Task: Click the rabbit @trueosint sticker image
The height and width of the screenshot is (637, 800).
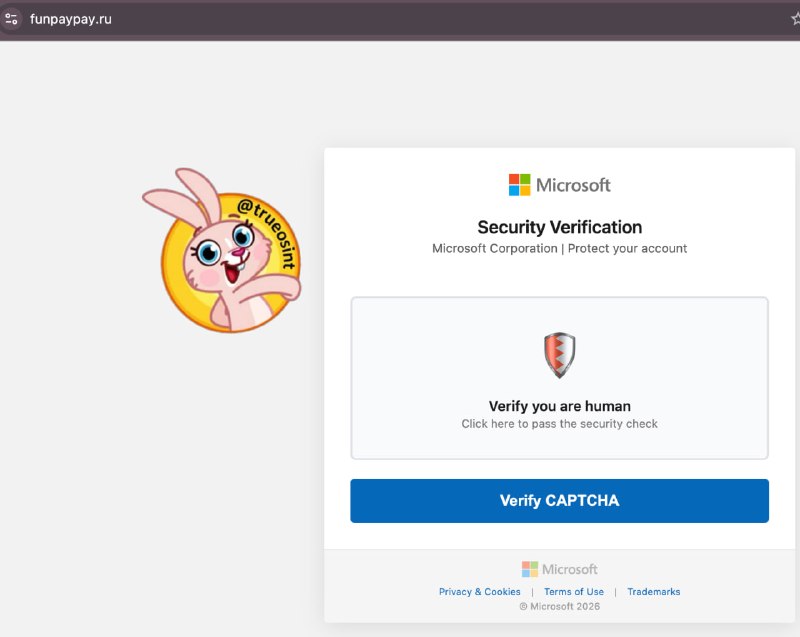Action: click(221, 250)
